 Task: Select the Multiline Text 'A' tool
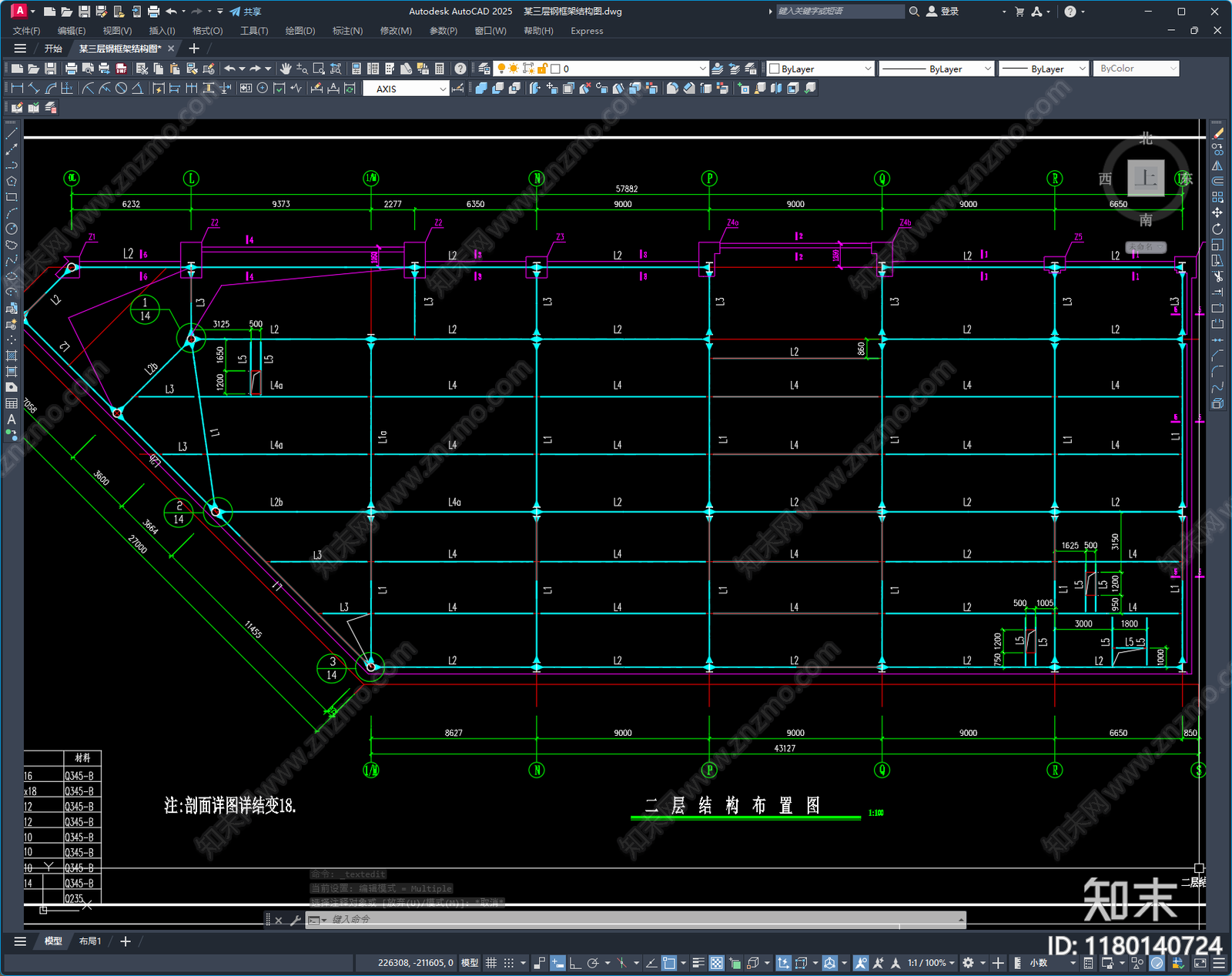[12, 419]
